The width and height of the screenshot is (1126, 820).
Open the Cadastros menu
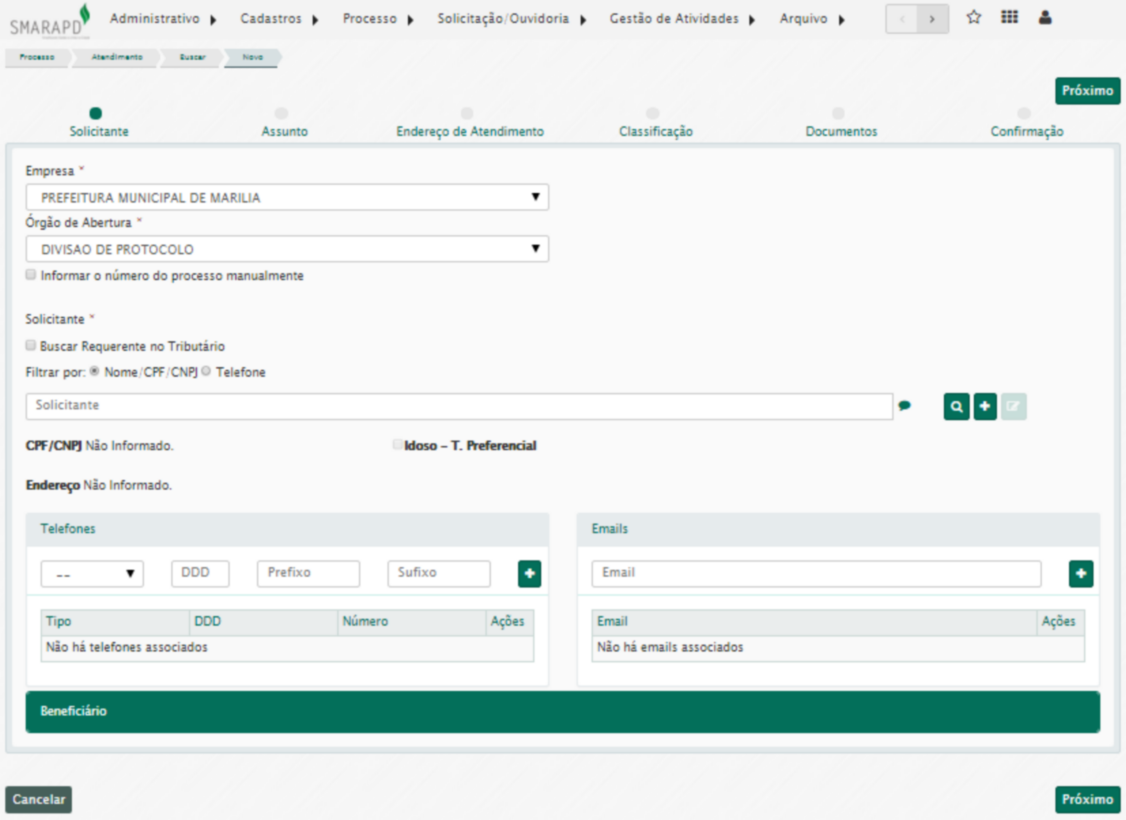coord(279,19)
